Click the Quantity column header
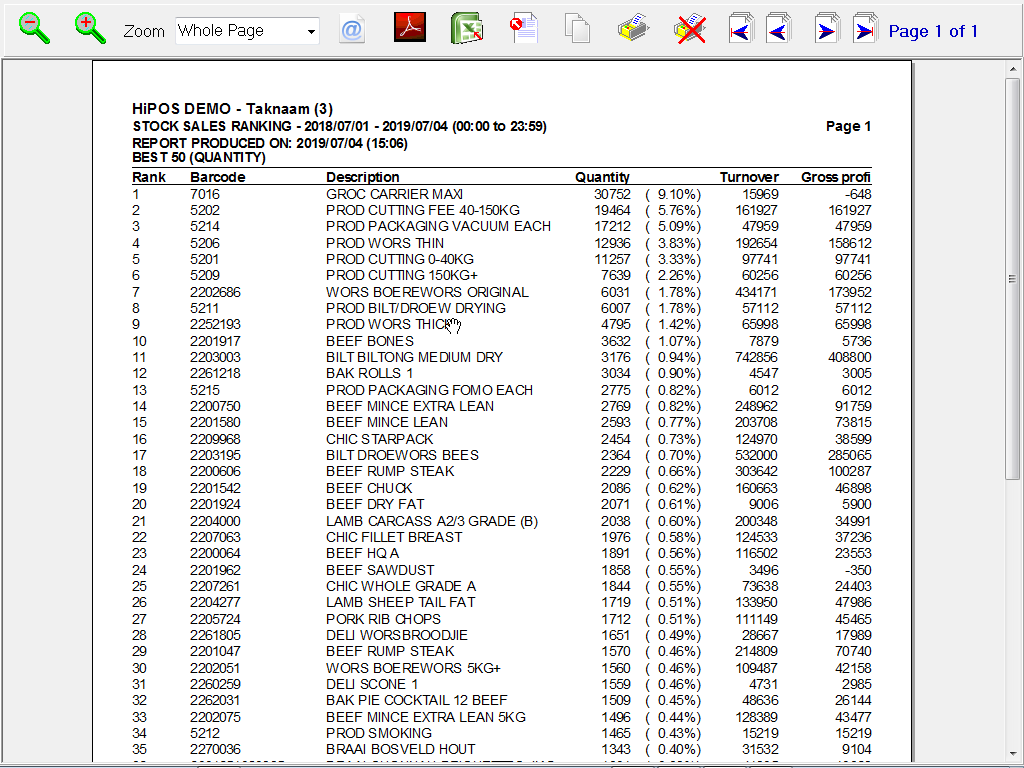The width and height of the screenshot is (1024, 768). tap(602, 177)
